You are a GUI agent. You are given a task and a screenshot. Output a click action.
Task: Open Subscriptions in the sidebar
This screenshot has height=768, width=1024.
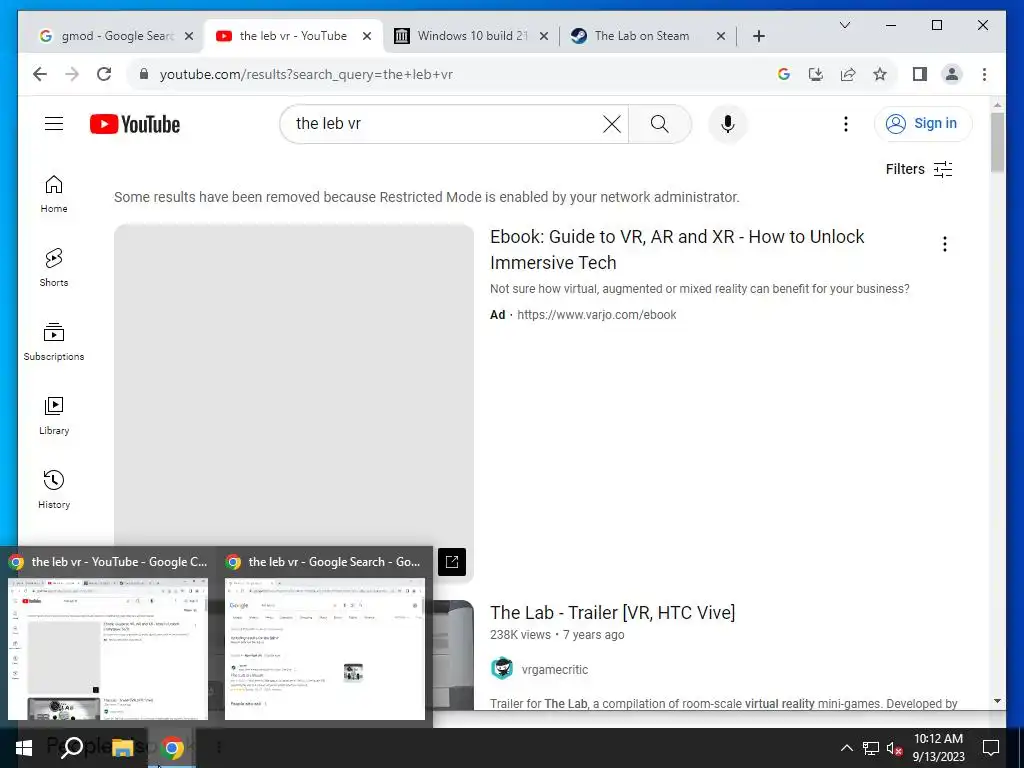pos(54,342)
